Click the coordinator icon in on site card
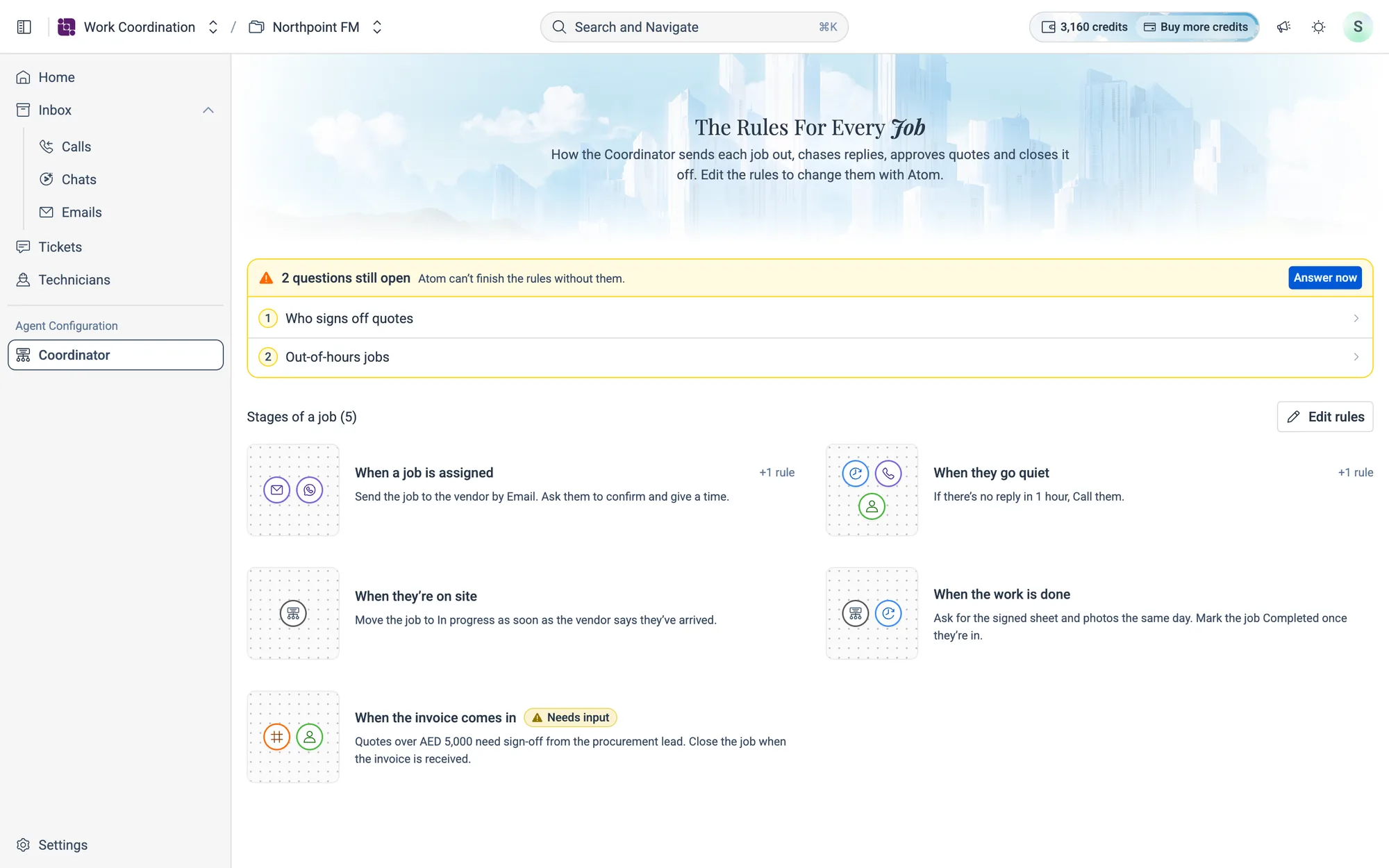1389x868 pixels. click(x=293, y=613)
